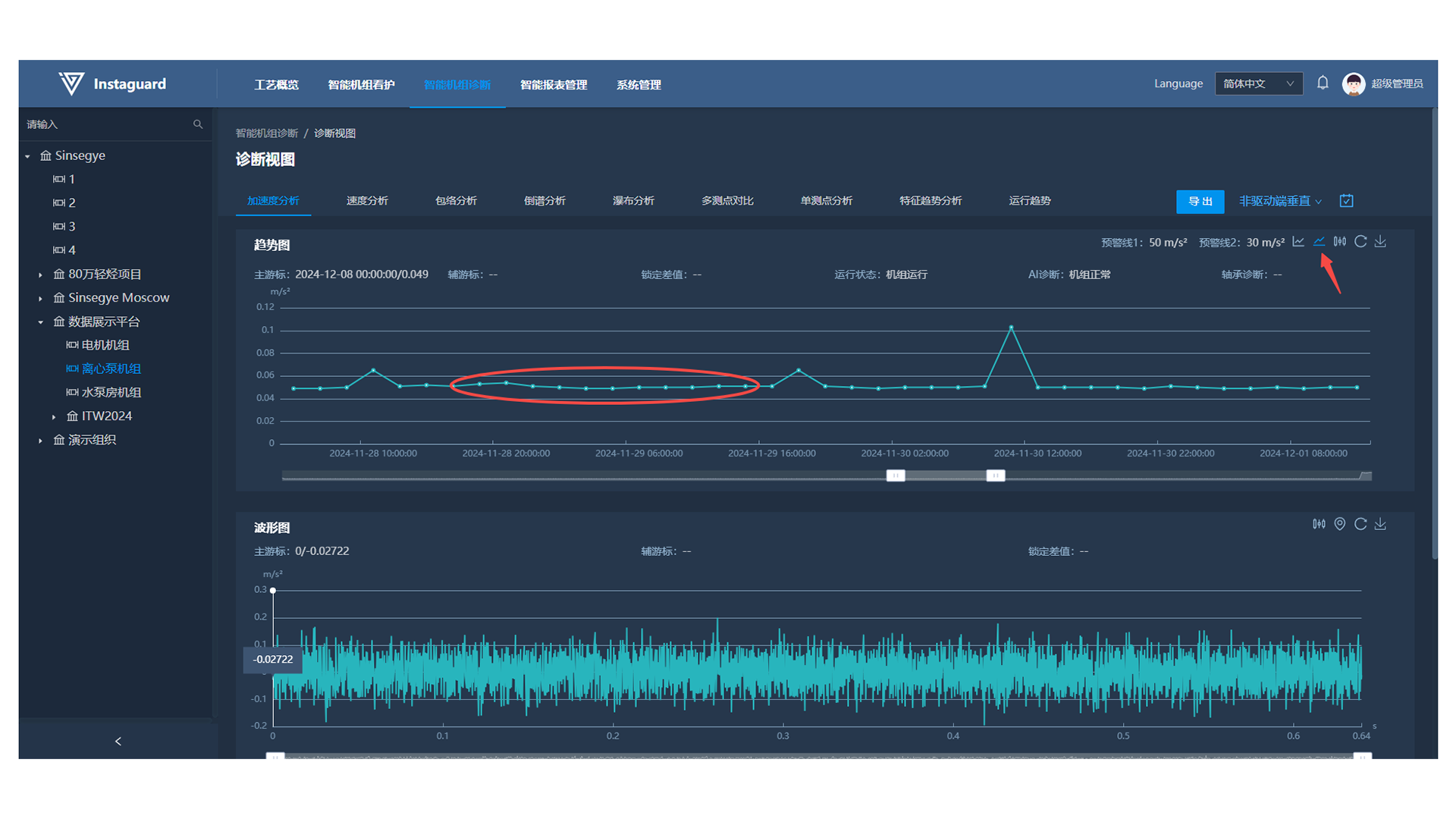Open the notifications bell
1456x819 pixels.
(1323, 83)
